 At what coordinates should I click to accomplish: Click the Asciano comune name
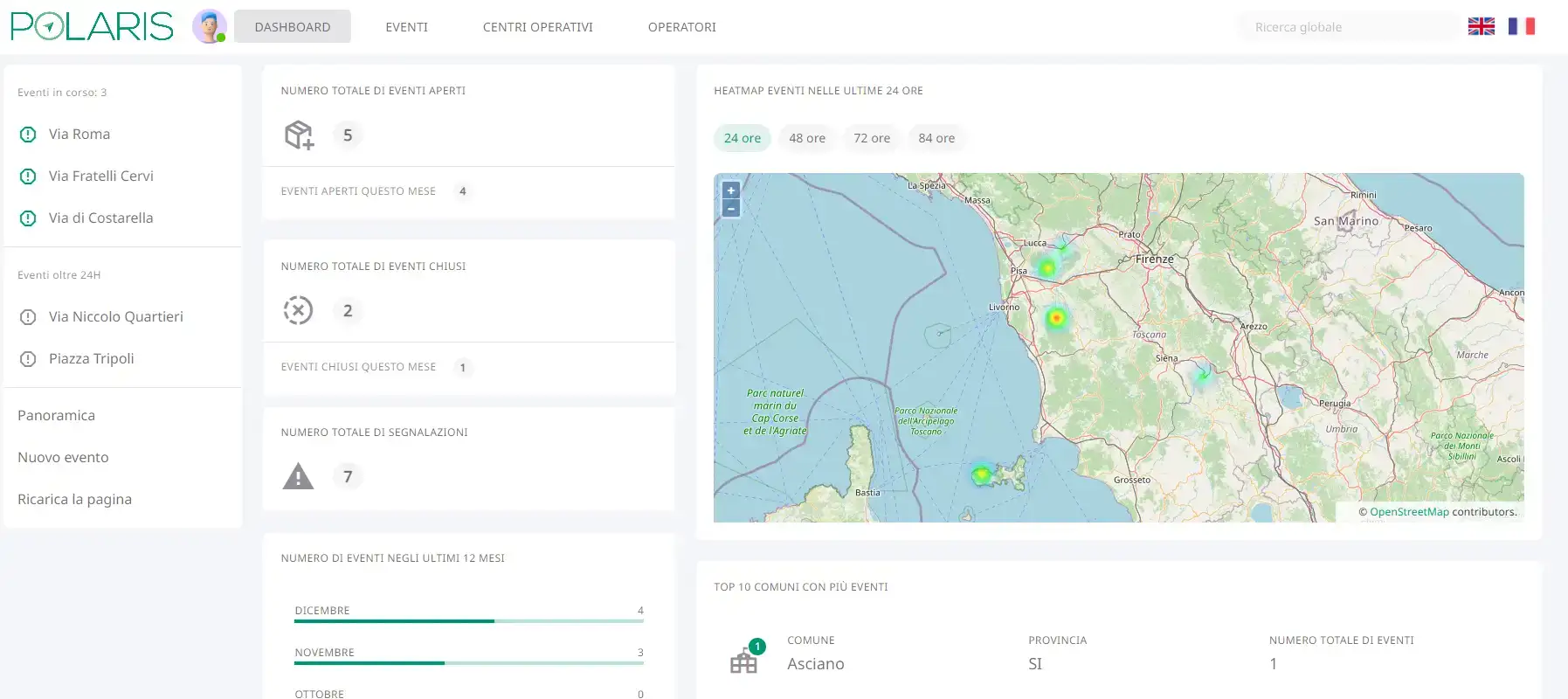point(816,664)
